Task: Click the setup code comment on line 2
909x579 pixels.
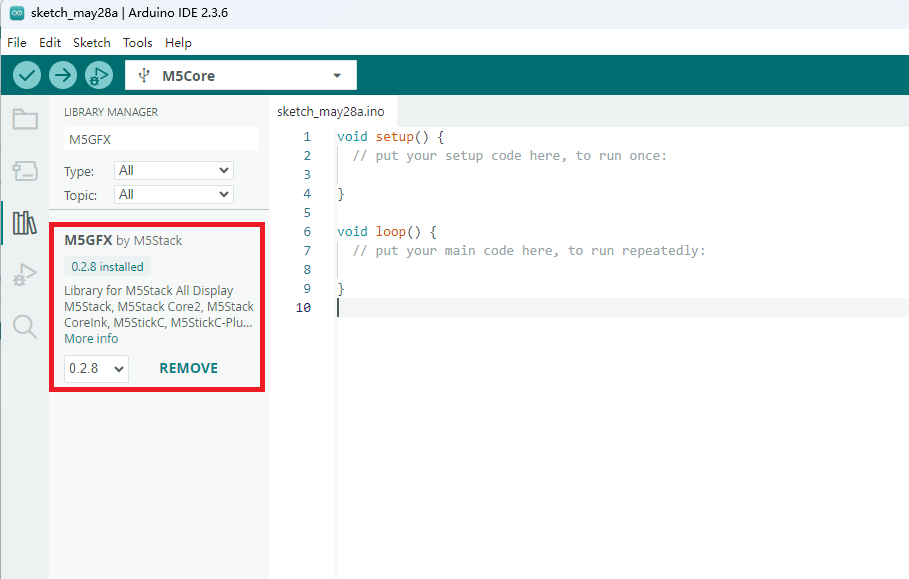Action: 510,156
